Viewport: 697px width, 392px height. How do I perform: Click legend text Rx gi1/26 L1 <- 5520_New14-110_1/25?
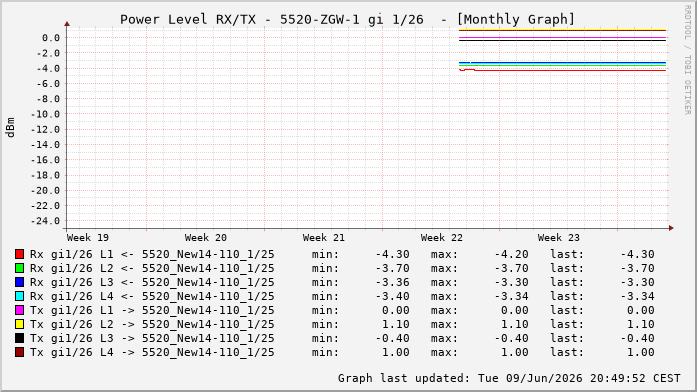click(x=152, y=254)
